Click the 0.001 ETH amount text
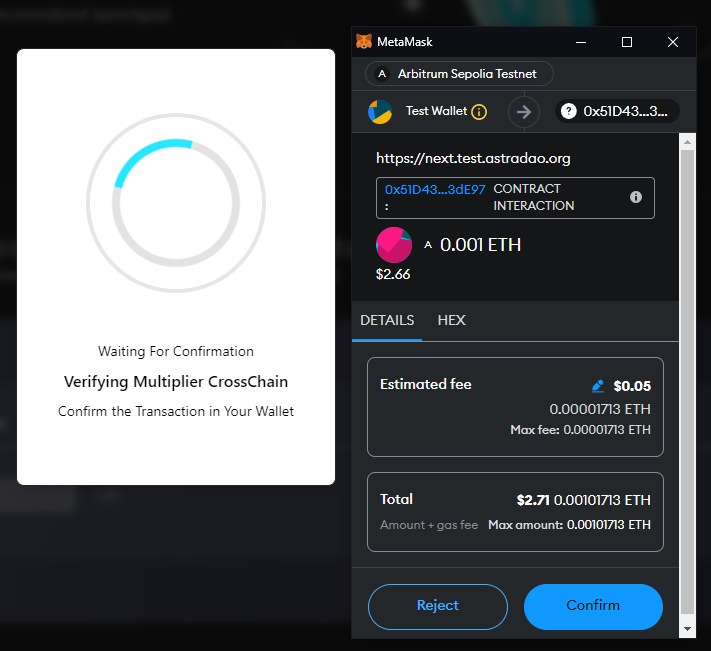This screenshot has height=651, width=711. [480, 245]
